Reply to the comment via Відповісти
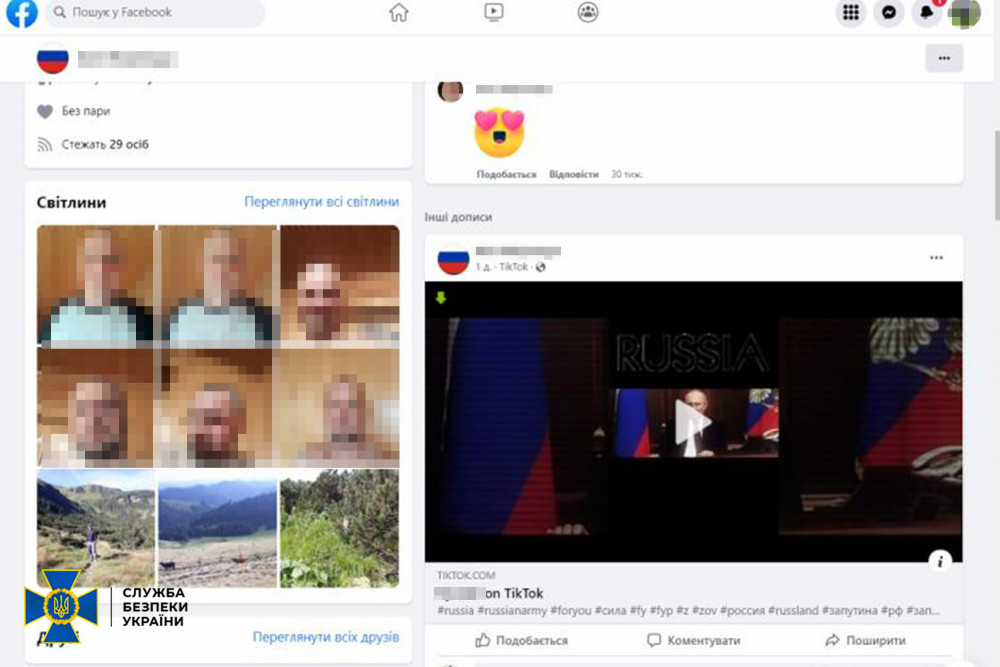The height and width of the screenshot is (667, 1000). (x=573, y=174)
